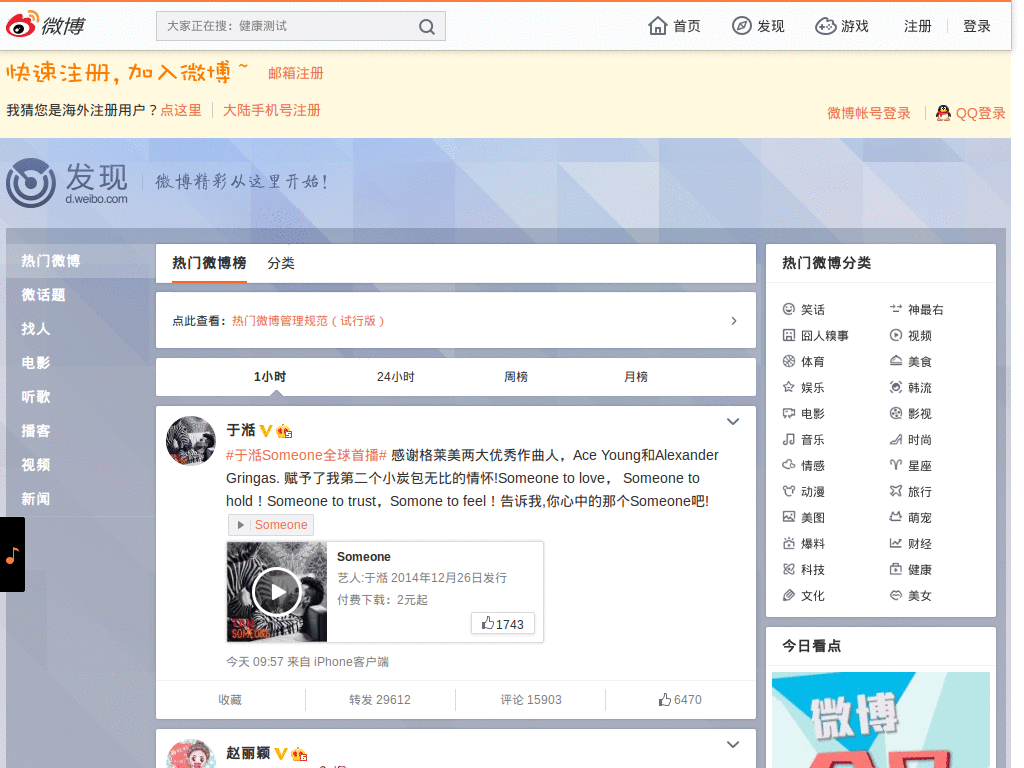
Task: Switch to the 热门微博榜 tab
Action: [x=209, y=263]
